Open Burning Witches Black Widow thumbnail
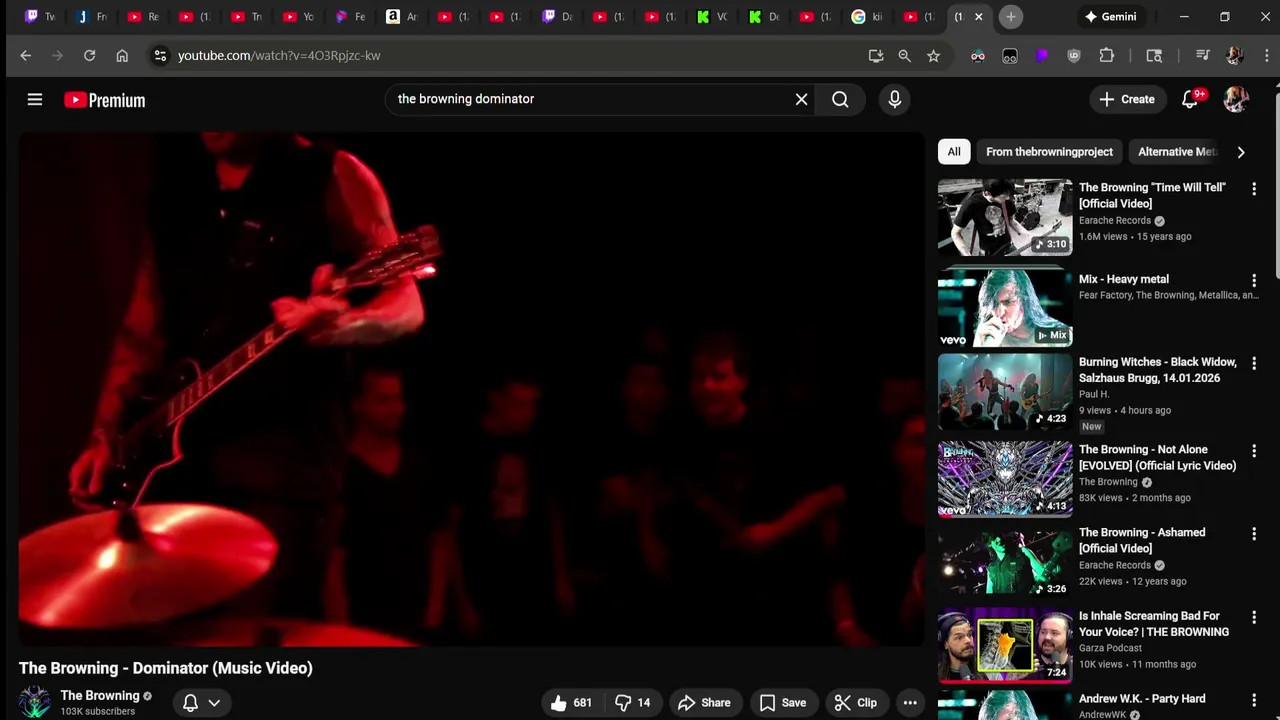This screenshot has height=720, width=1280. (1005, 391)
